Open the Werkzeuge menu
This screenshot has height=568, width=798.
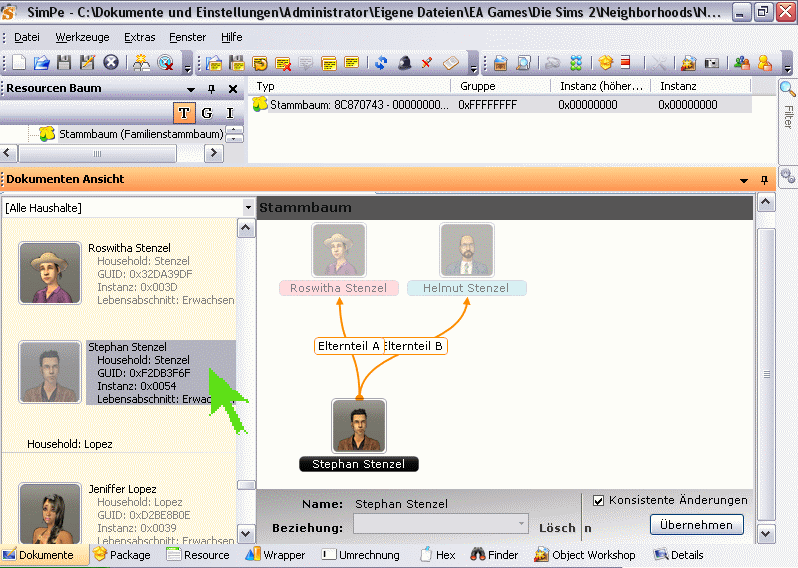pos(82,37)
